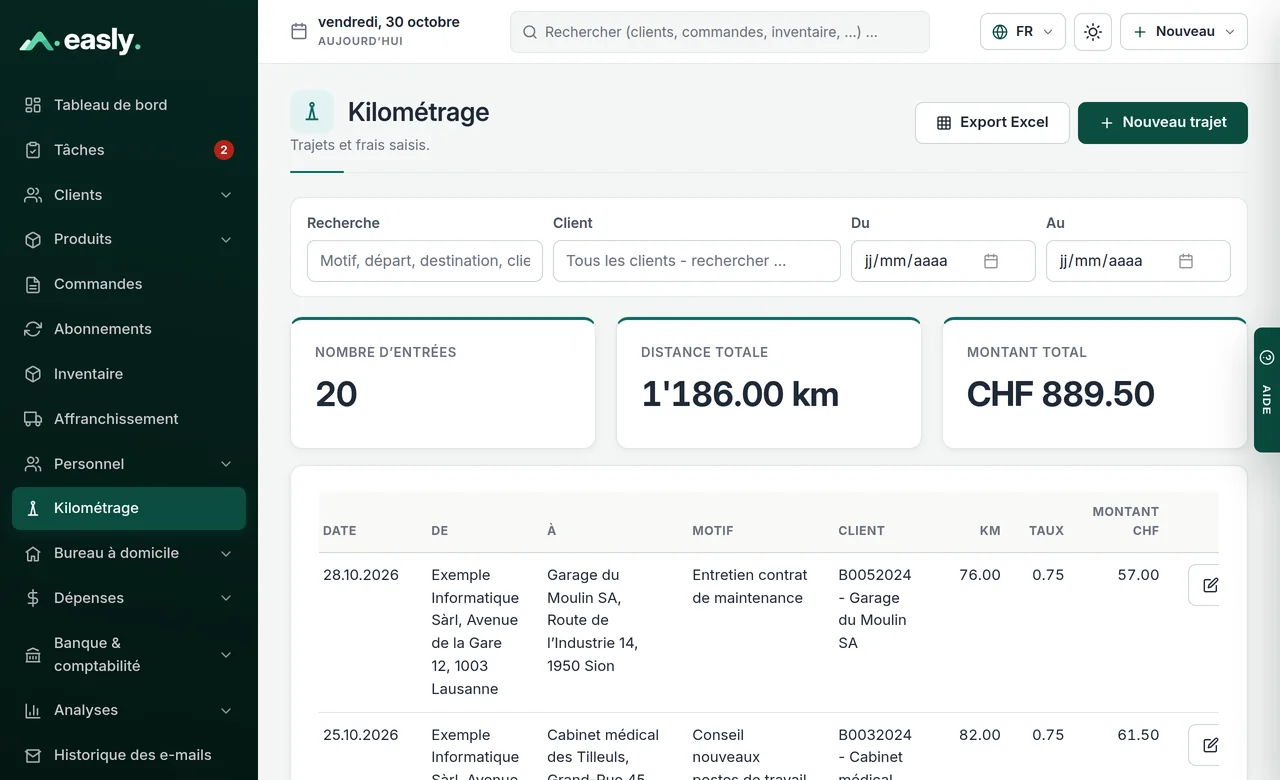Click the KM column header
1280x780 pixels.
coord(990,531)
